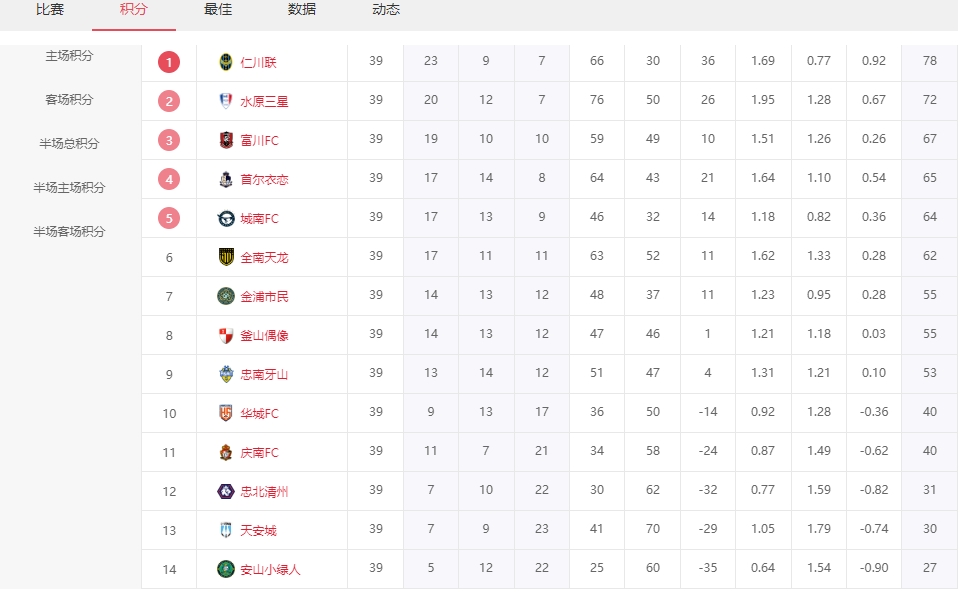Image resolution: width=963 pixels, height=595 pixels.
Task: Open the 天安城 team link
Action: point(258,530)
